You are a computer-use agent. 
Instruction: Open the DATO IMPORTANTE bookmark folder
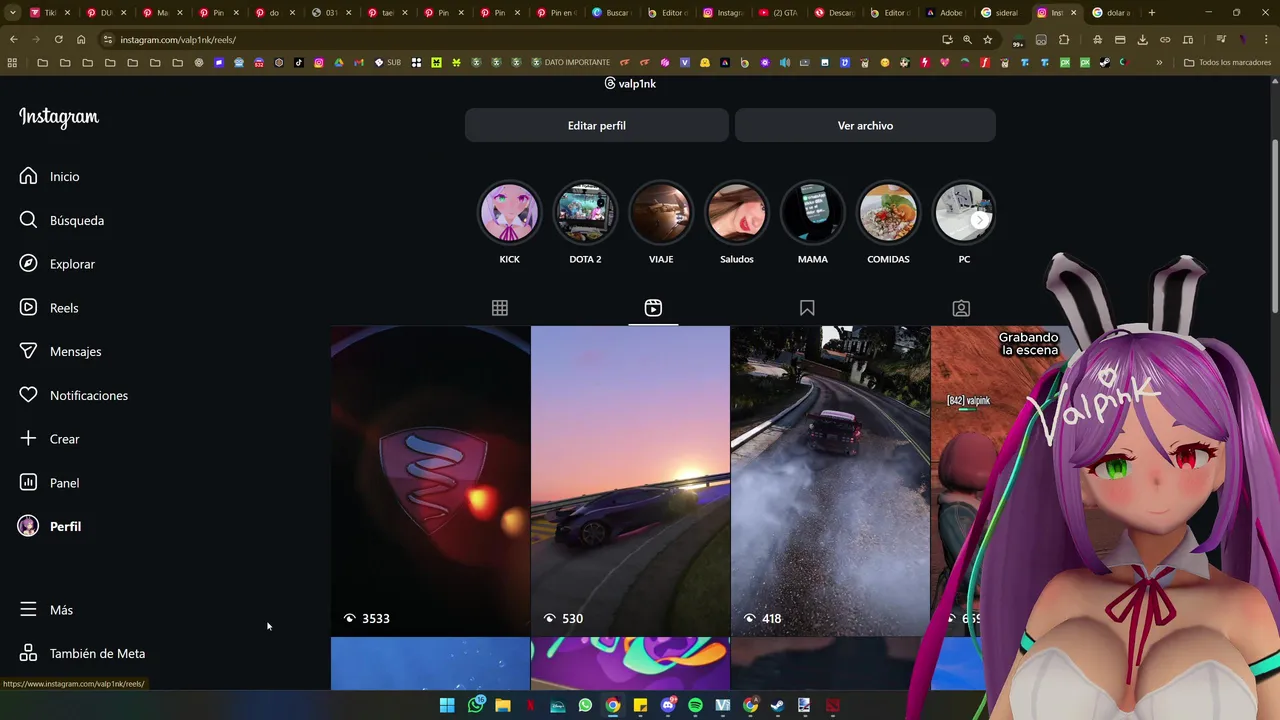pyautogui.click(x=570, y=63)
